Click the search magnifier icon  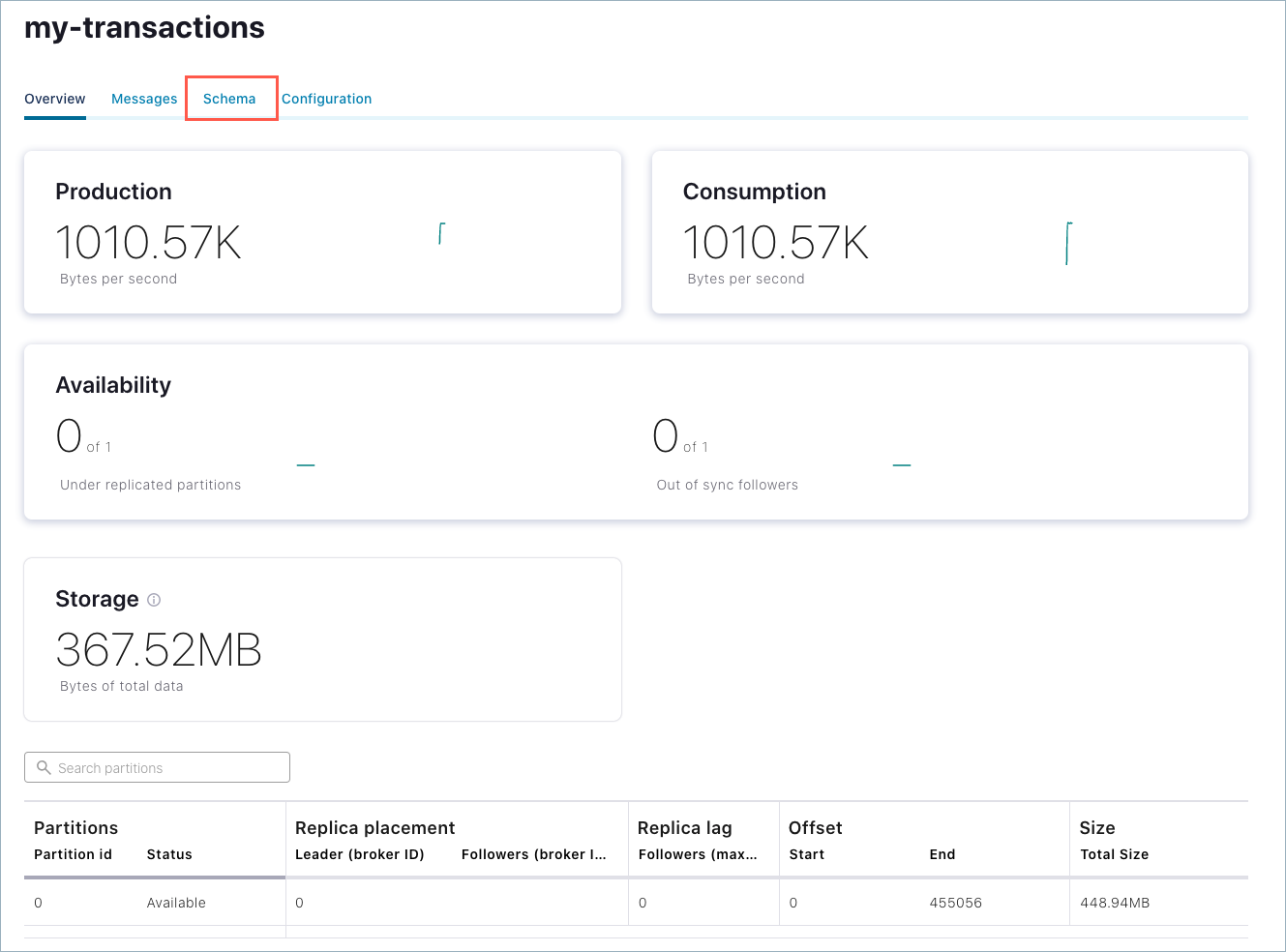(44, 767)
